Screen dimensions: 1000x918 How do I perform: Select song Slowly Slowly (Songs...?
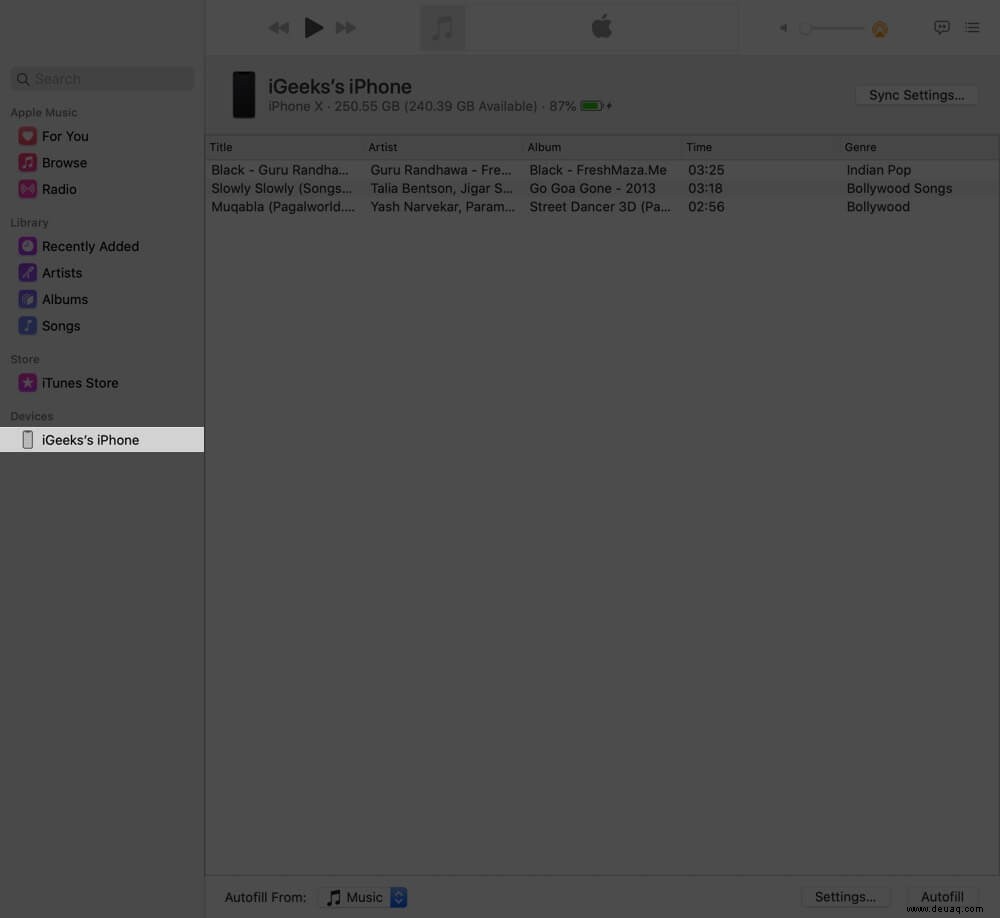click(x=281, y=188)
